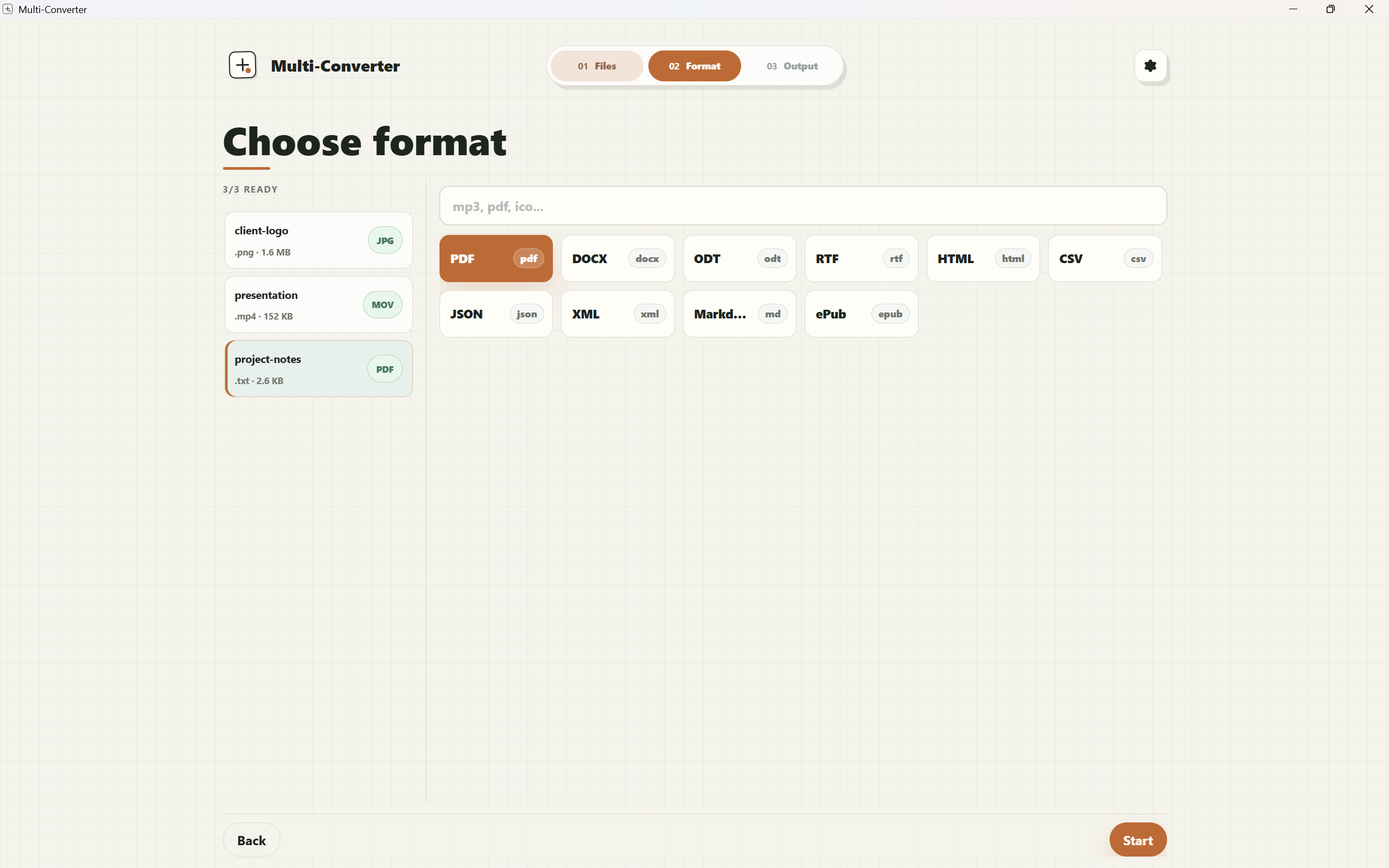Screen dimensions: 1389x868
Task: Go to the 01 Files step
Action: click(596, 66)
